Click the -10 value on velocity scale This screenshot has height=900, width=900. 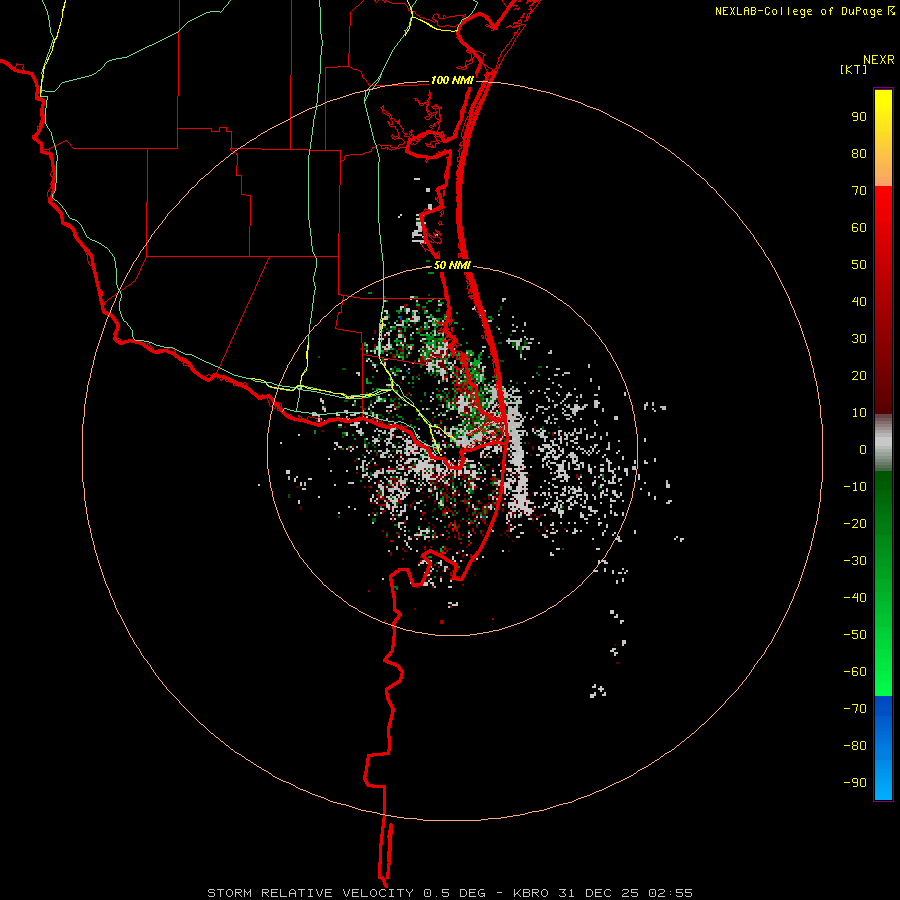point(855,487)
